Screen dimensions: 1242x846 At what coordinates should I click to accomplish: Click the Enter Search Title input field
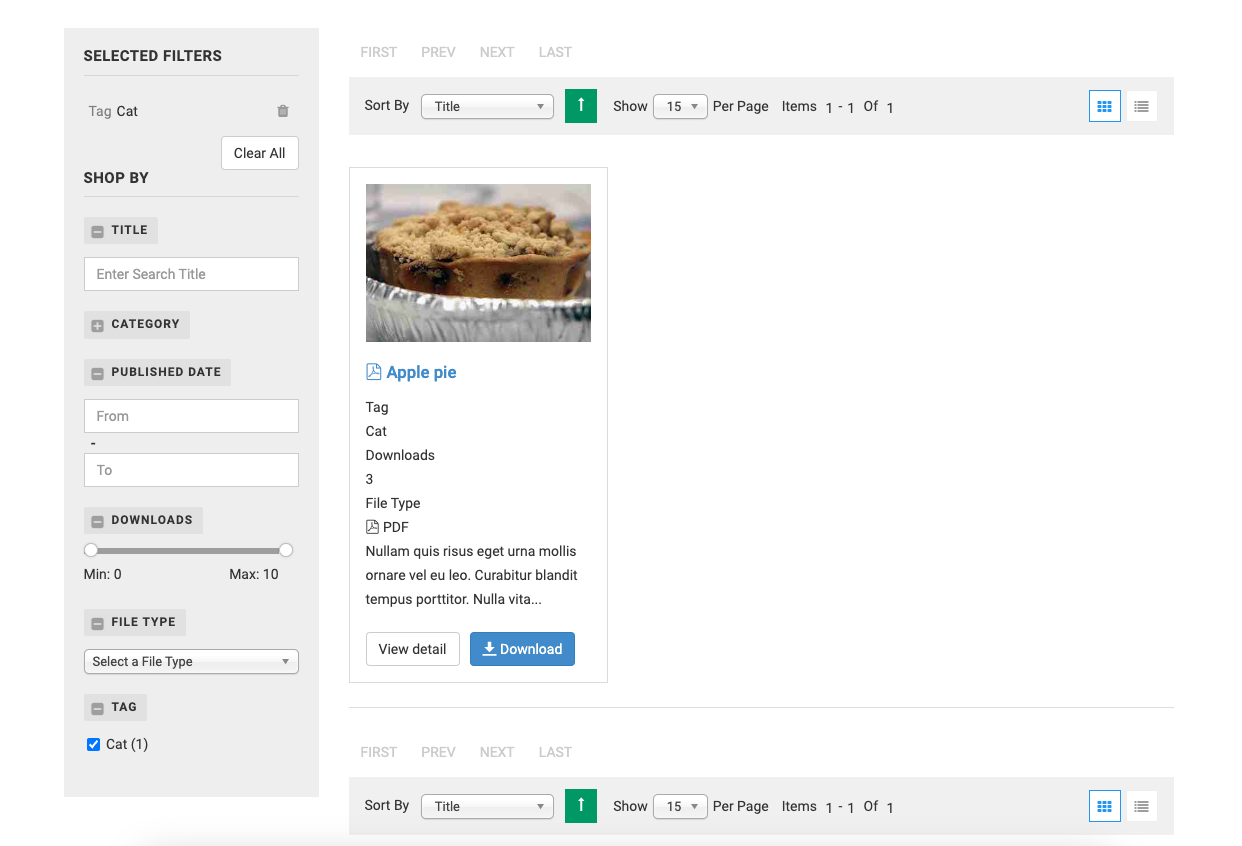pos(191,274)
